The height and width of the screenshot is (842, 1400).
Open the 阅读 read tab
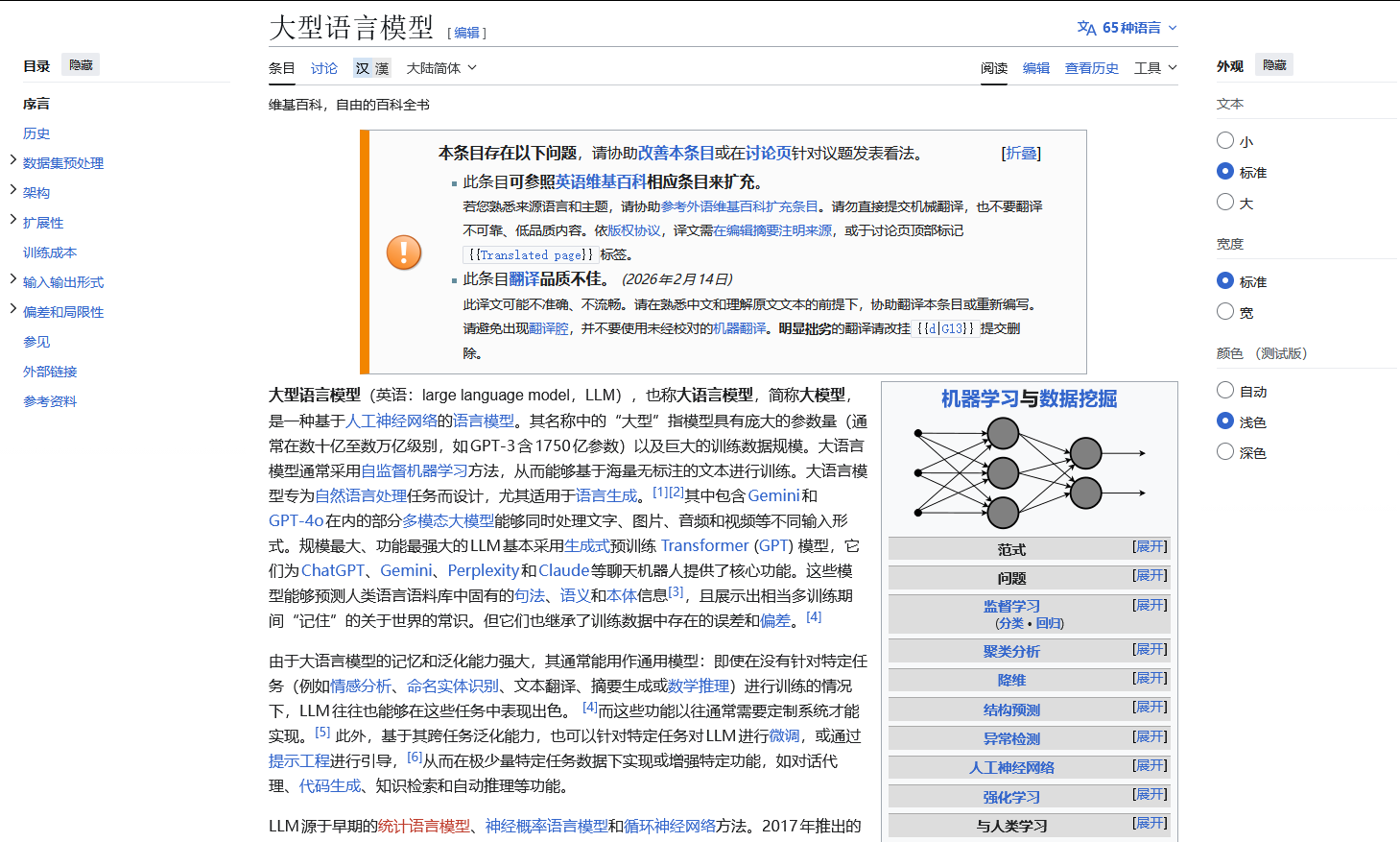(x=994, y=68)
